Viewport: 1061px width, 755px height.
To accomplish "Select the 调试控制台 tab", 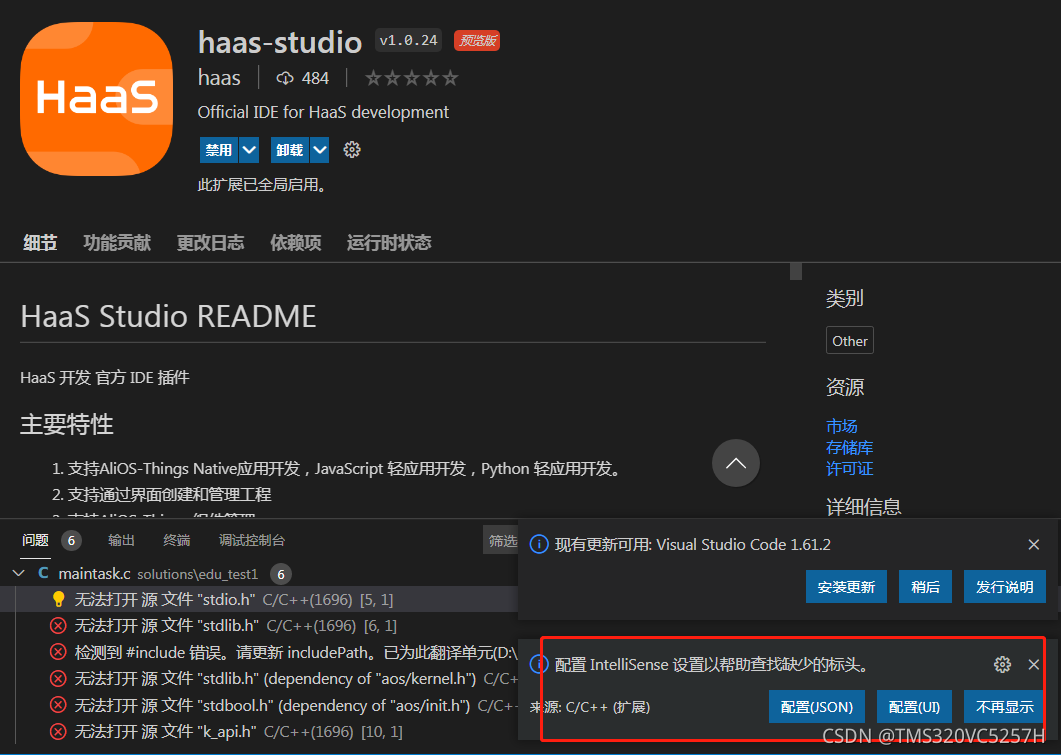I will tap(251, 540).
